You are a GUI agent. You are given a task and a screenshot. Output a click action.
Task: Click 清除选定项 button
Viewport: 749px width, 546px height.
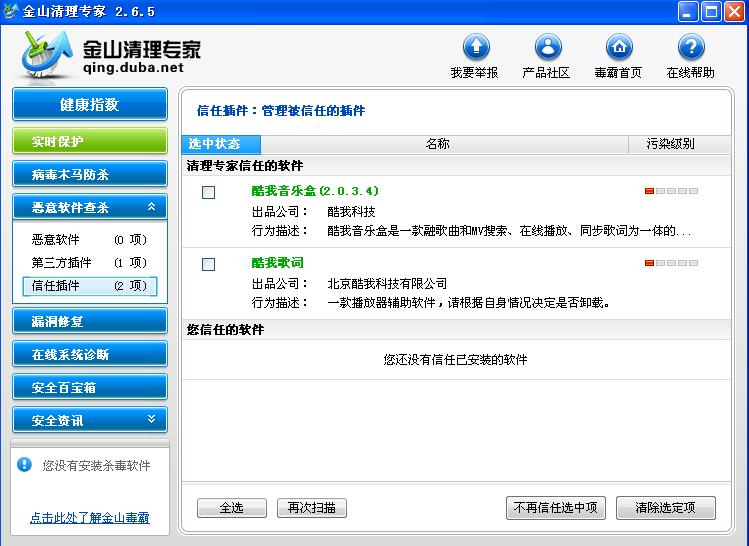click(x=665, y=507)
